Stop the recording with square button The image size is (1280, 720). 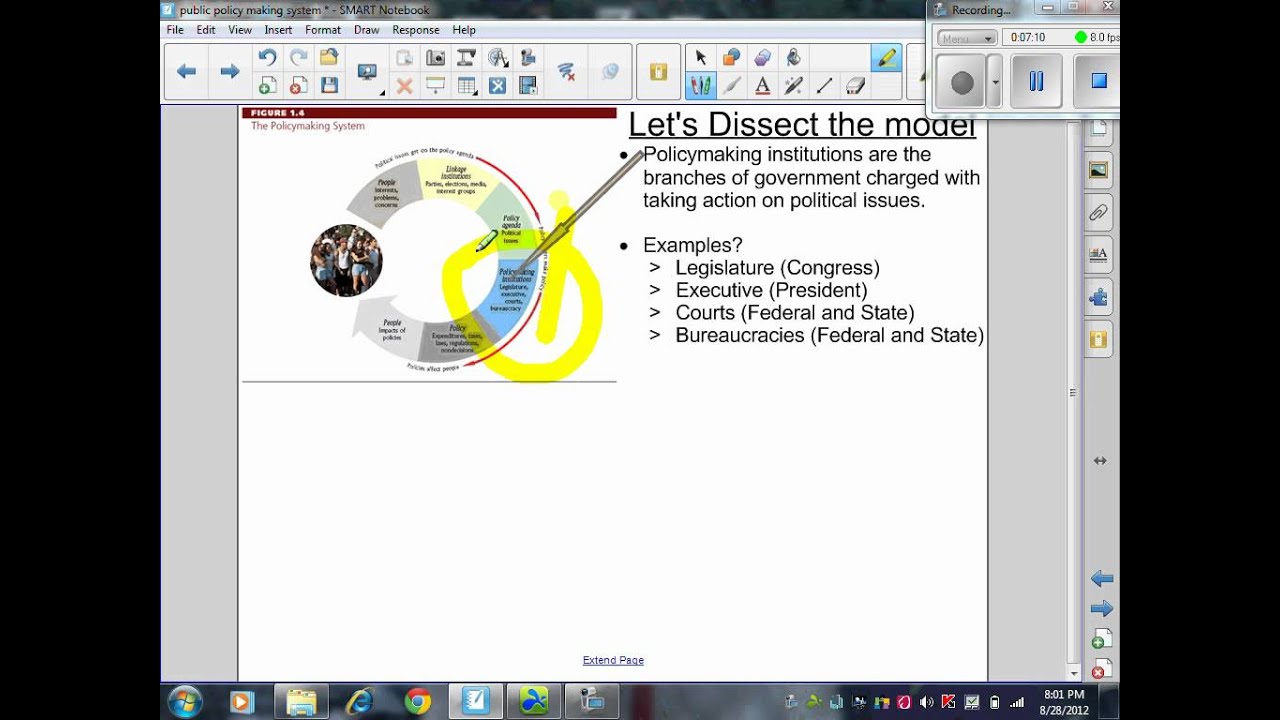click(x=1098, y=81)
